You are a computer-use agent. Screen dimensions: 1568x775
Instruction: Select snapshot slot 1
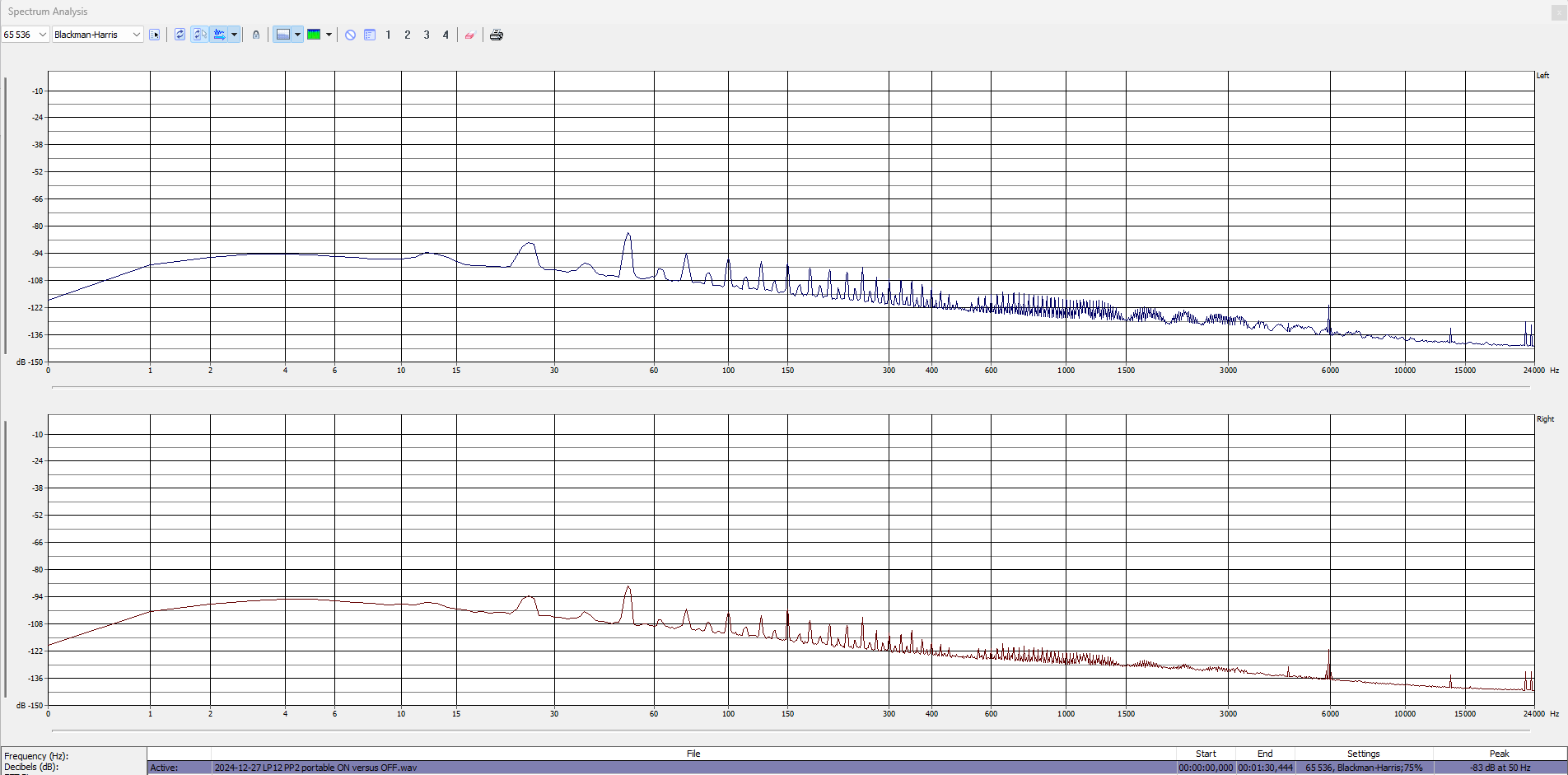click(388, 35)
